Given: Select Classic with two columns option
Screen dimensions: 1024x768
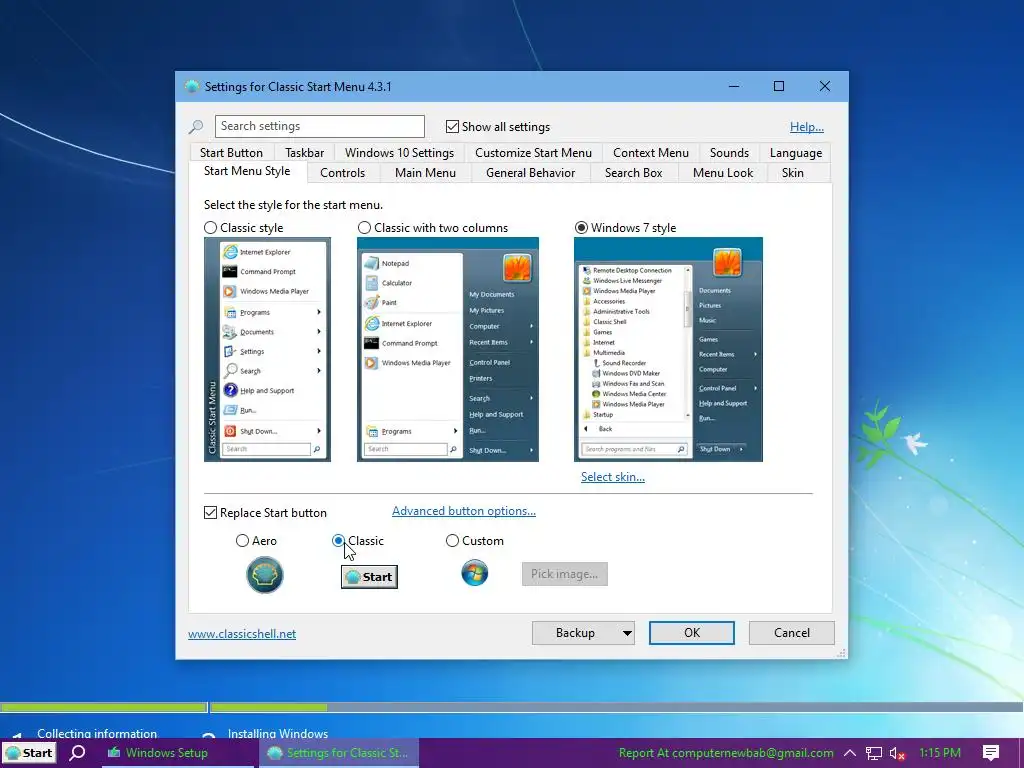Looking at the screenshot, I should coord(364,228).
